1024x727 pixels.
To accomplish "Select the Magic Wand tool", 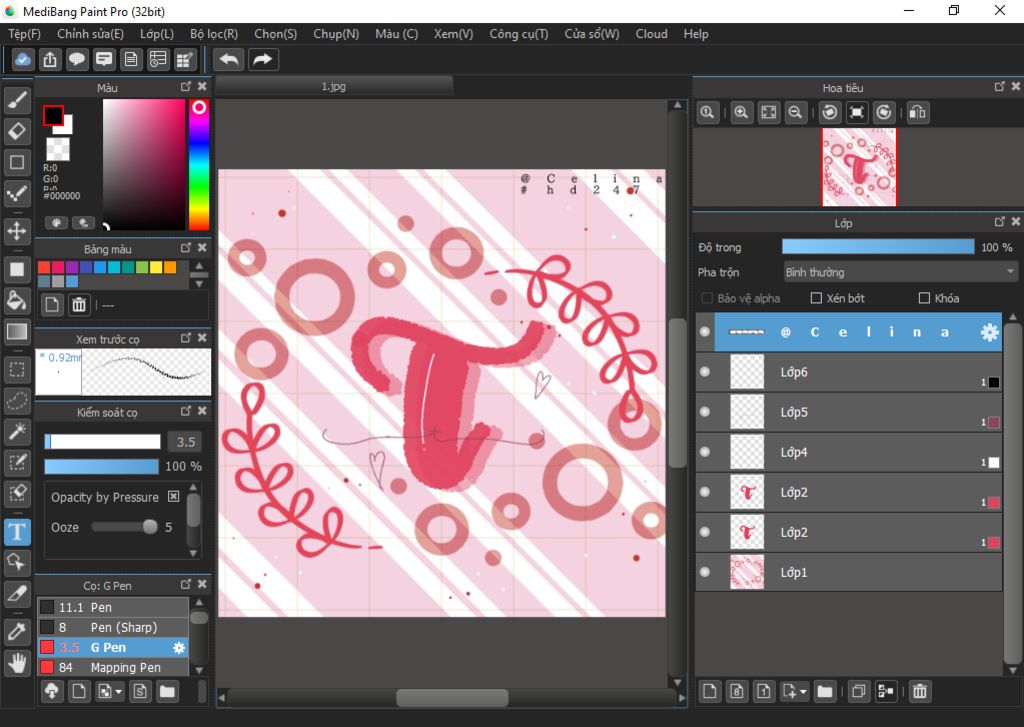I will 18,431.
